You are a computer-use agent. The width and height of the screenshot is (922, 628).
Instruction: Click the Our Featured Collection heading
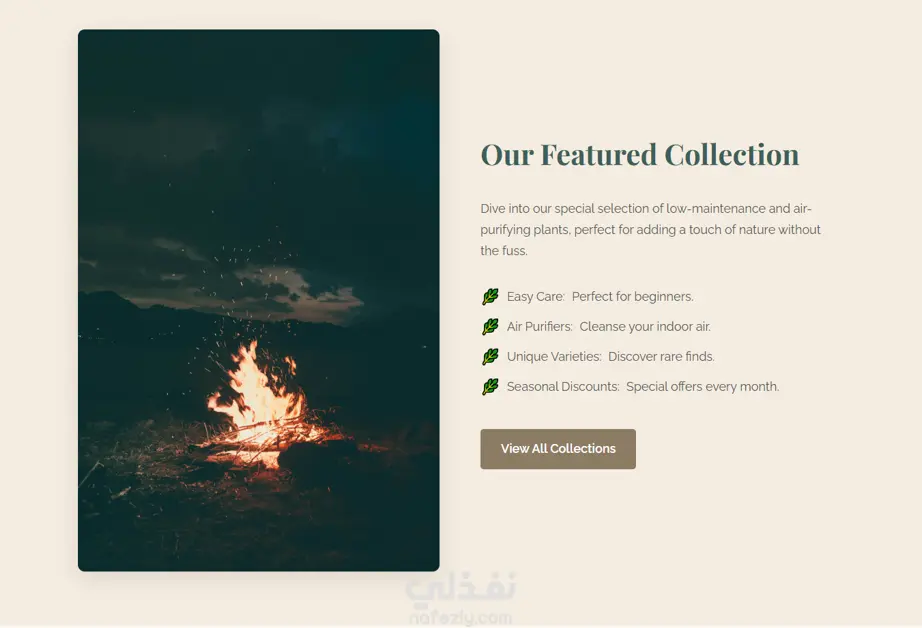click(640, 155)
